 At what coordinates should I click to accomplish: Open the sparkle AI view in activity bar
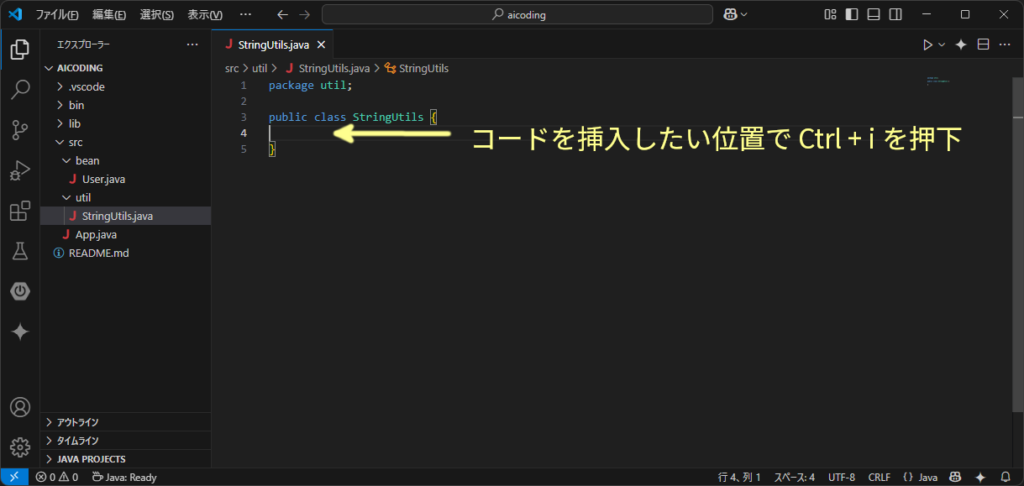[x=20, y=332]
